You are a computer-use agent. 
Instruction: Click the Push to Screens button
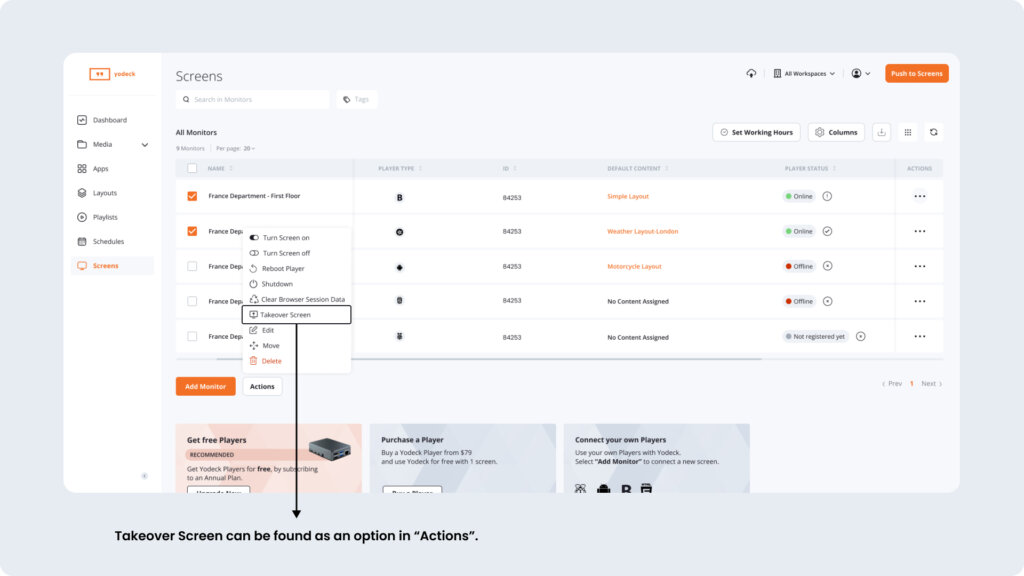click(916, 74)
